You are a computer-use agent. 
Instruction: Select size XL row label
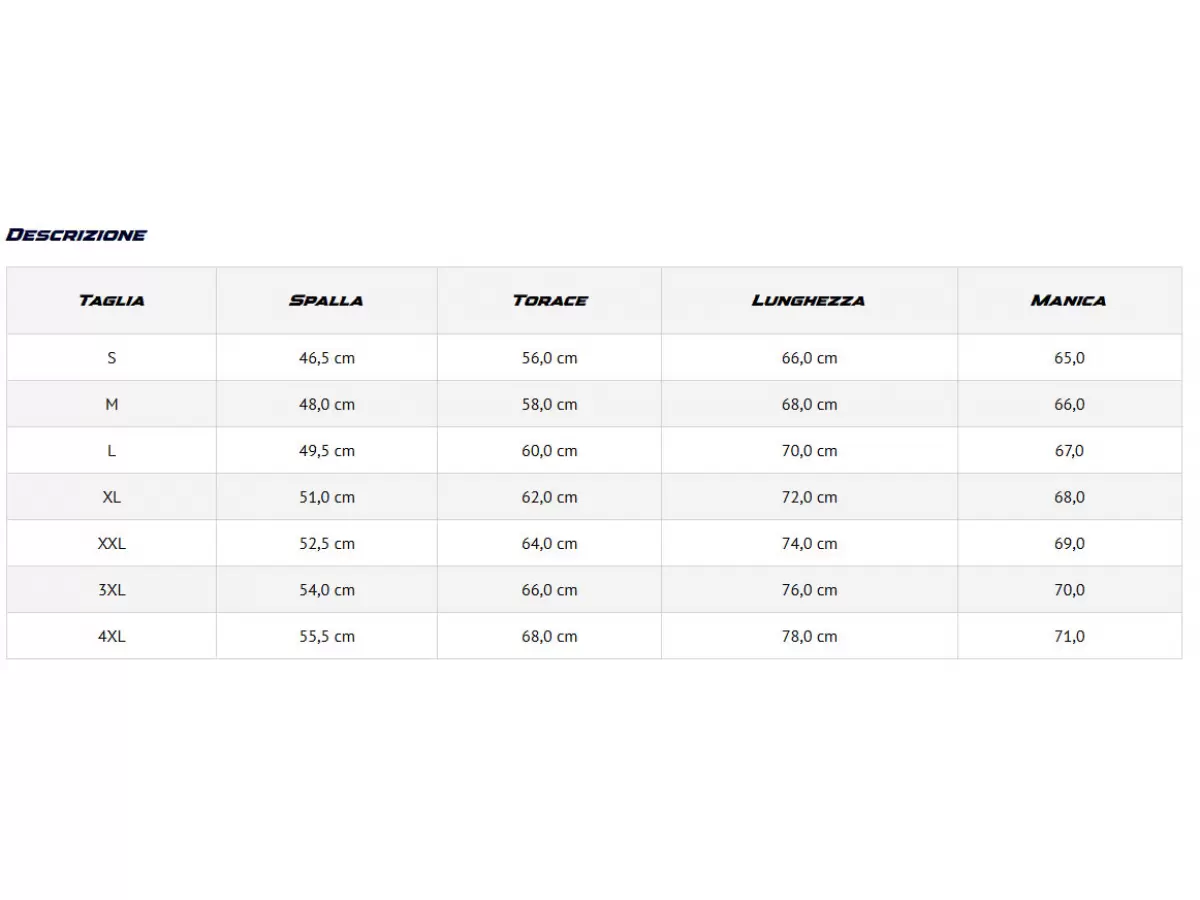[112, 497]
